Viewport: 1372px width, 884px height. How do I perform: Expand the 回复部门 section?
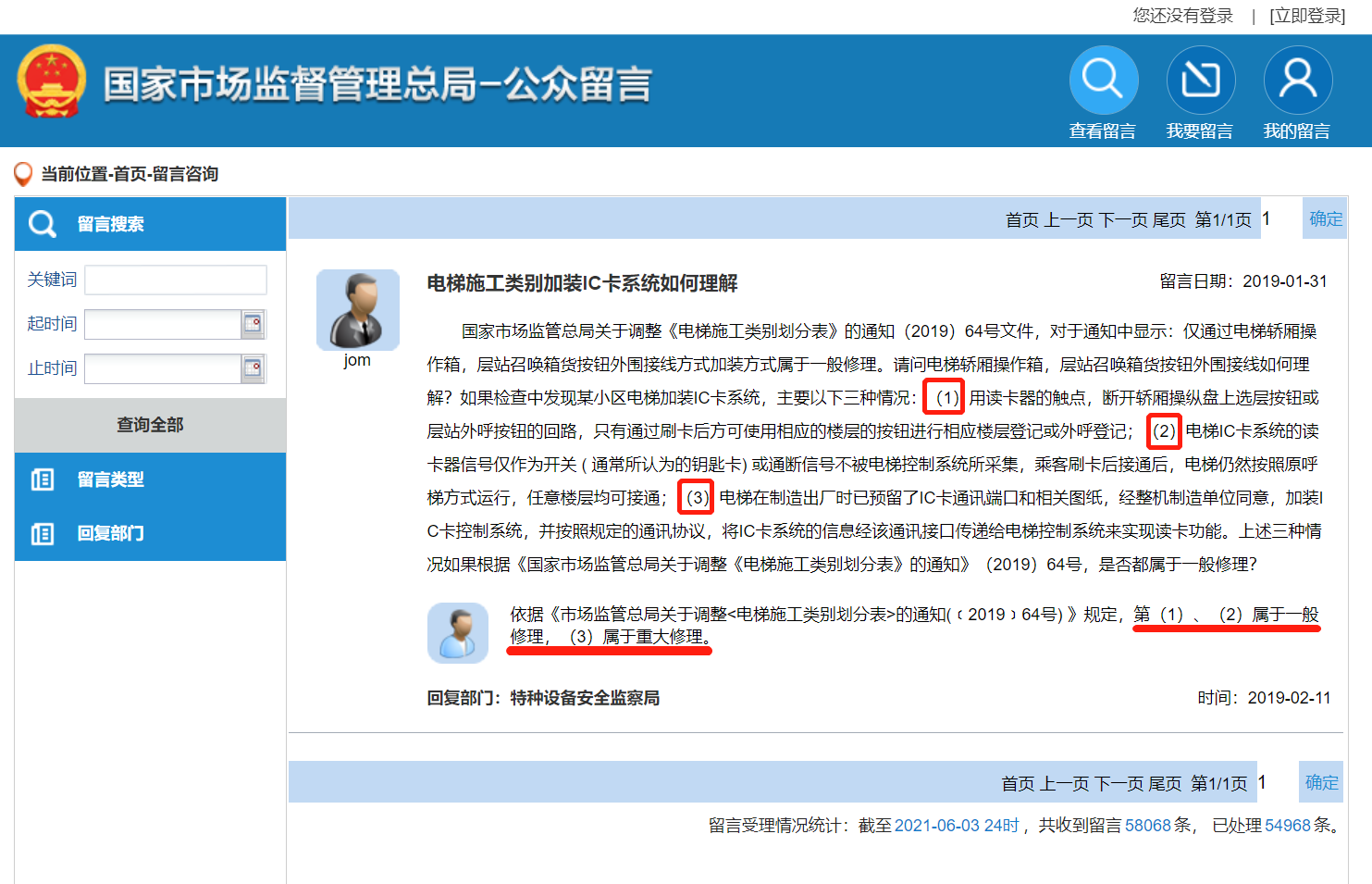point(111,533)
